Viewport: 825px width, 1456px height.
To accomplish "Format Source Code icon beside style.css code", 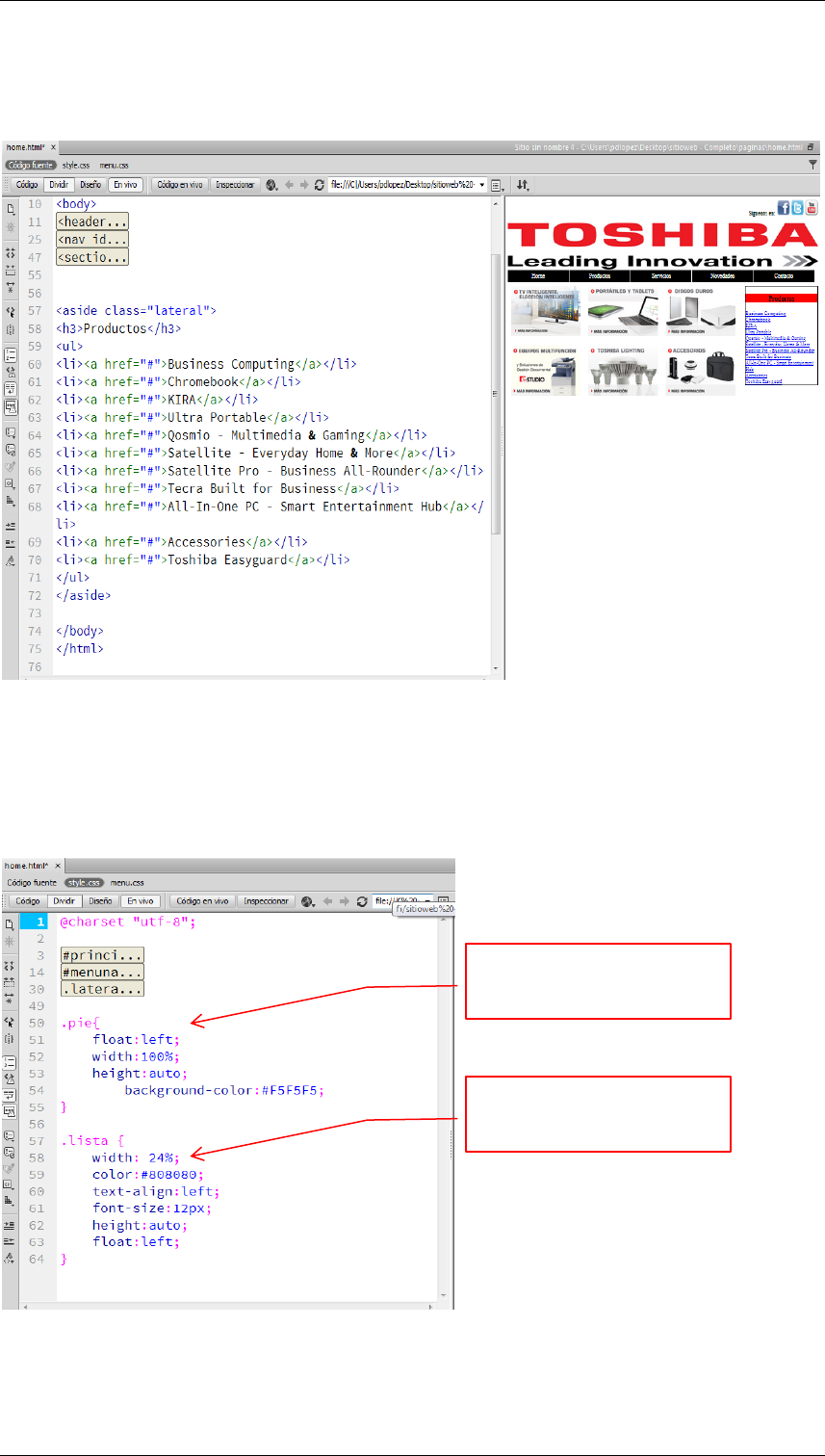I will coord(9,1259).
